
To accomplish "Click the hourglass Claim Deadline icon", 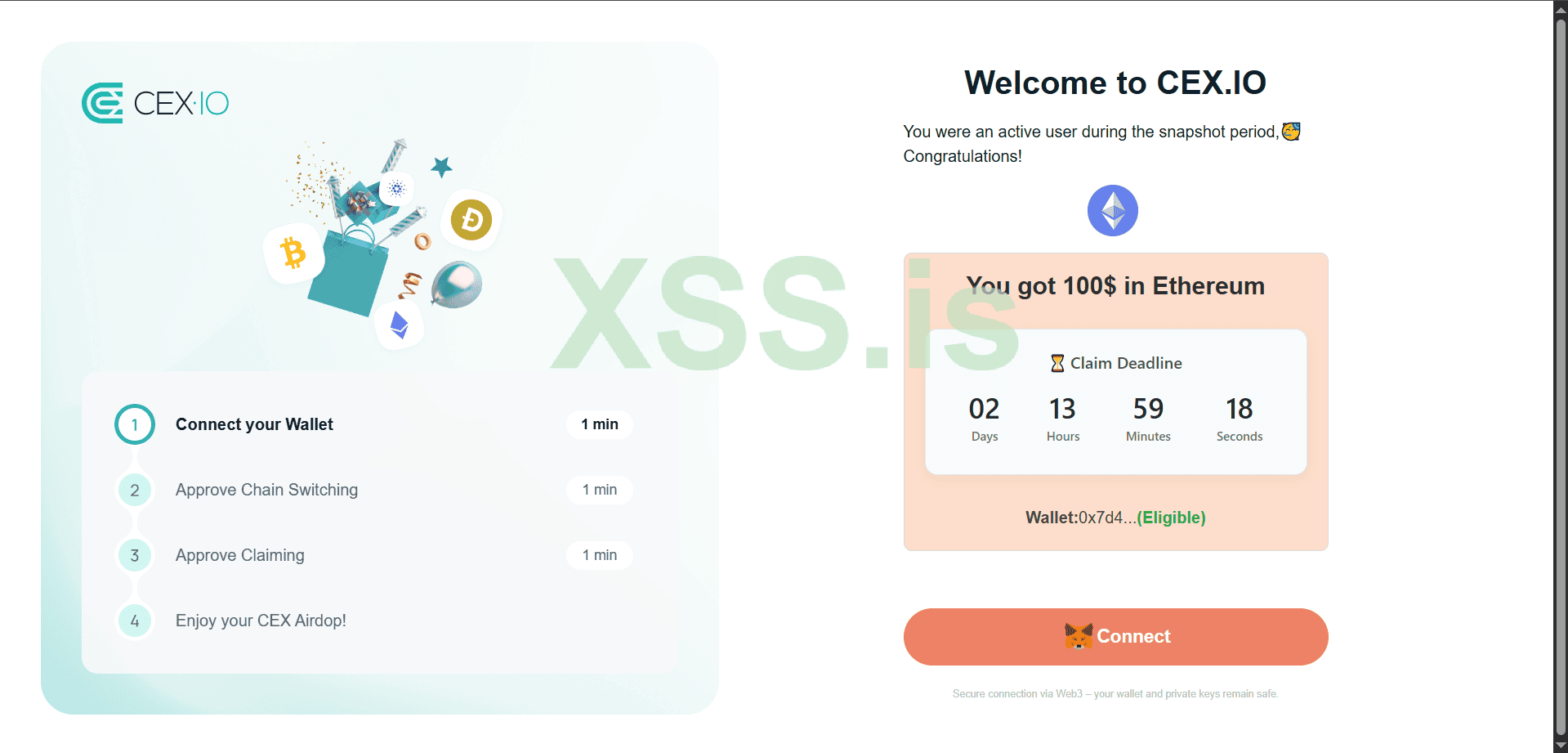I will 1057,363.
